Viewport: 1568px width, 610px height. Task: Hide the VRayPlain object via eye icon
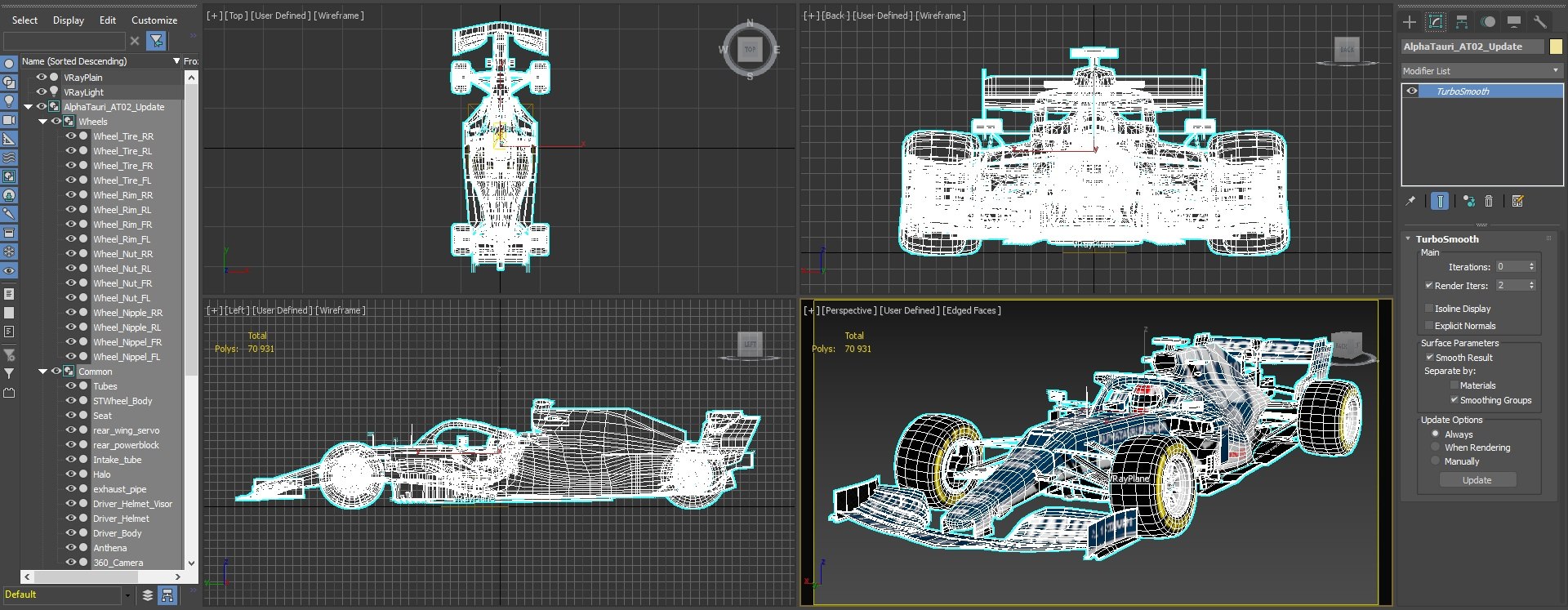[x=41, y=78]
